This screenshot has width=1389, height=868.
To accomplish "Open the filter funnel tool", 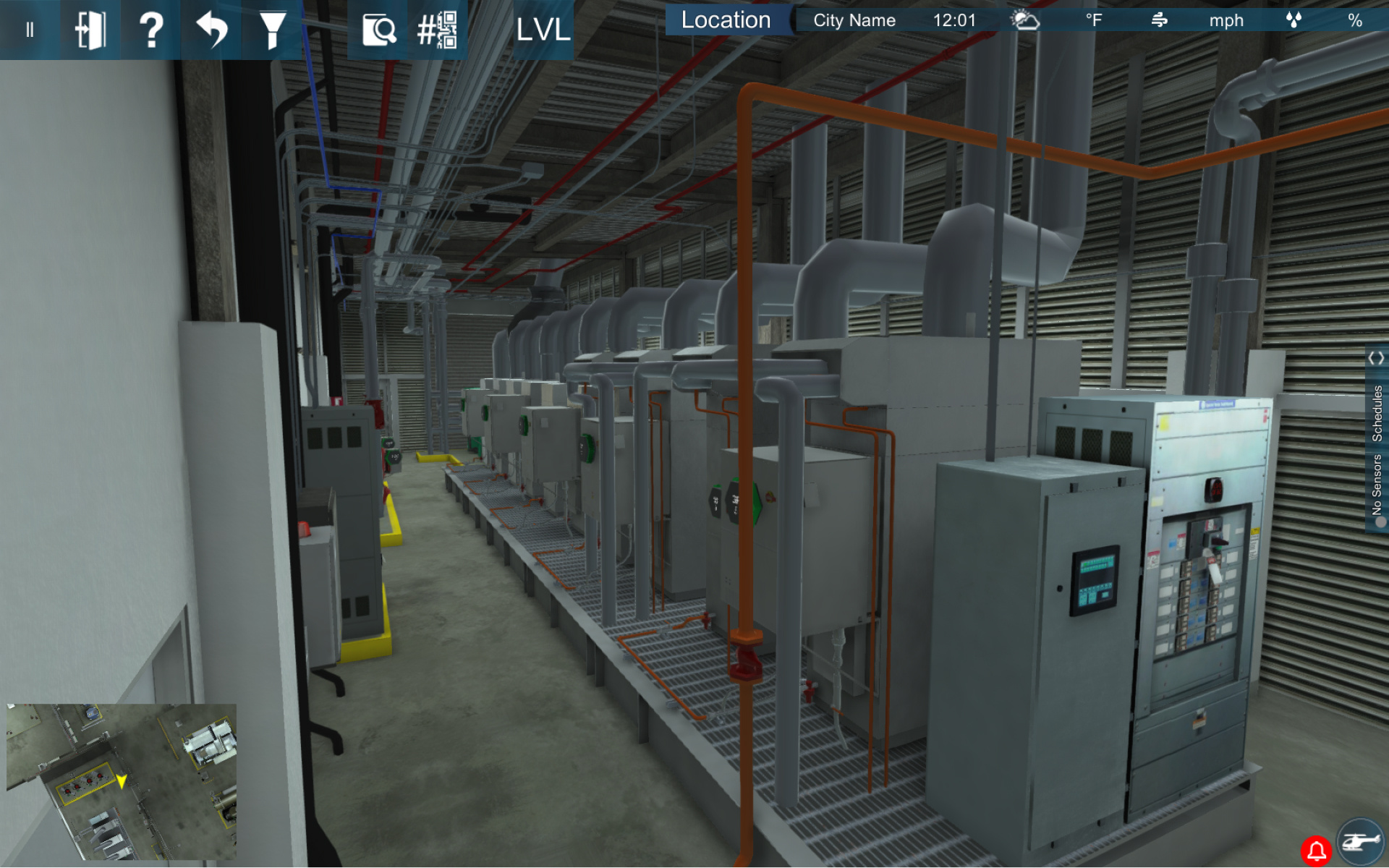I will coord(272,30).
